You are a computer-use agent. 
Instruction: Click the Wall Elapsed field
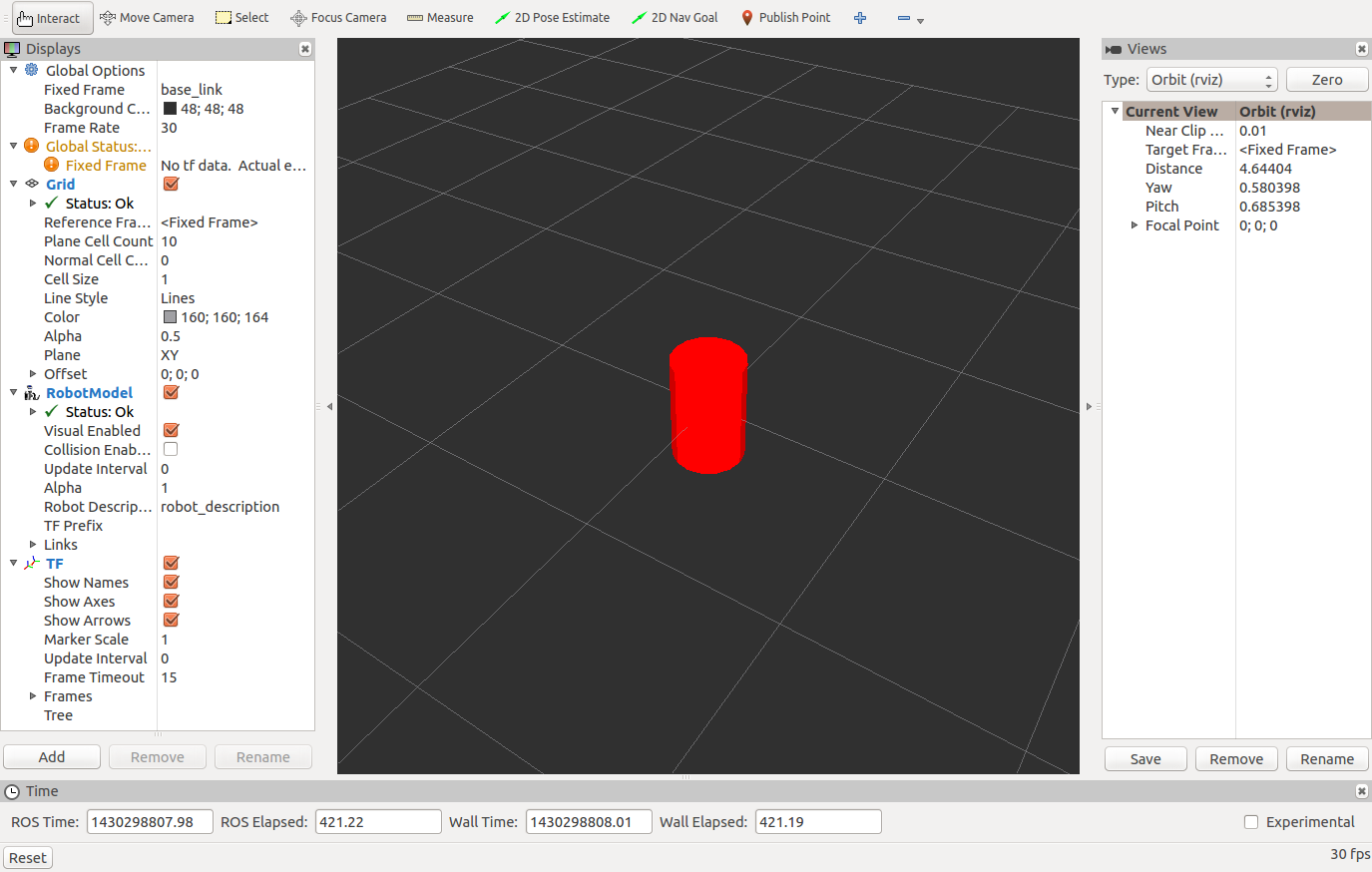tap(818, 822)
